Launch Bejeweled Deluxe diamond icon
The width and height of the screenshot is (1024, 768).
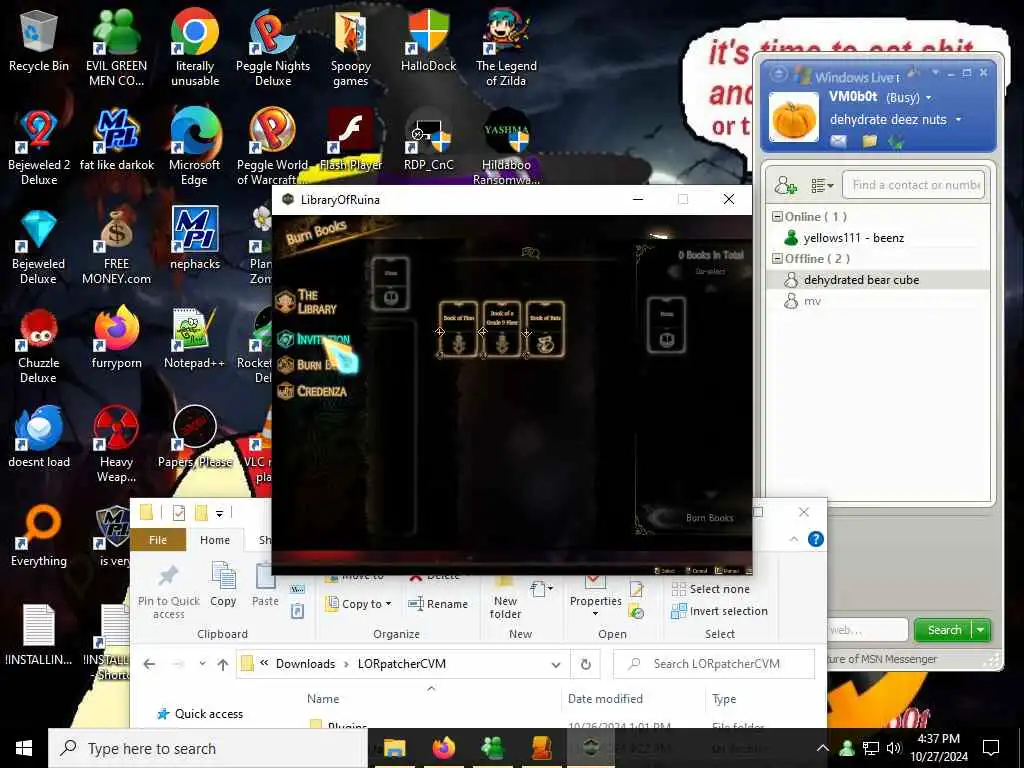pos(39,247)
